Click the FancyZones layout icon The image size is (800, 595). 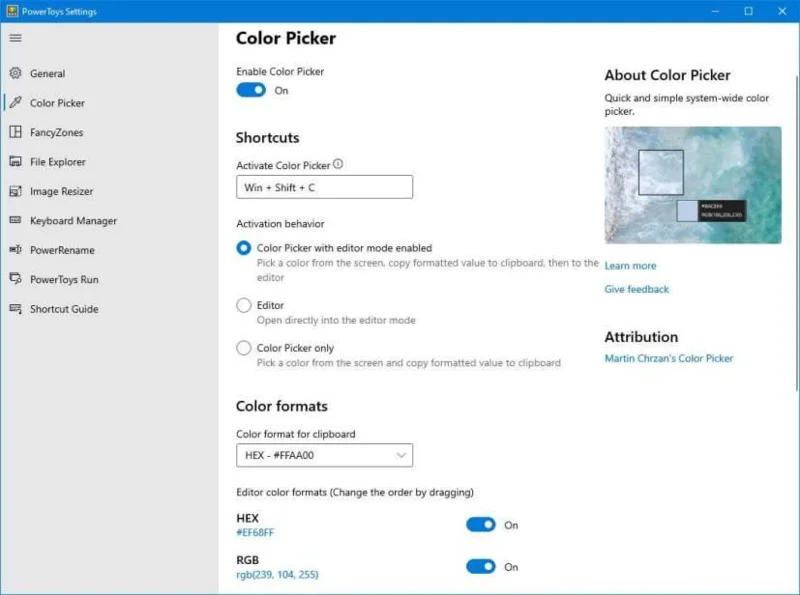pos(15,132)
